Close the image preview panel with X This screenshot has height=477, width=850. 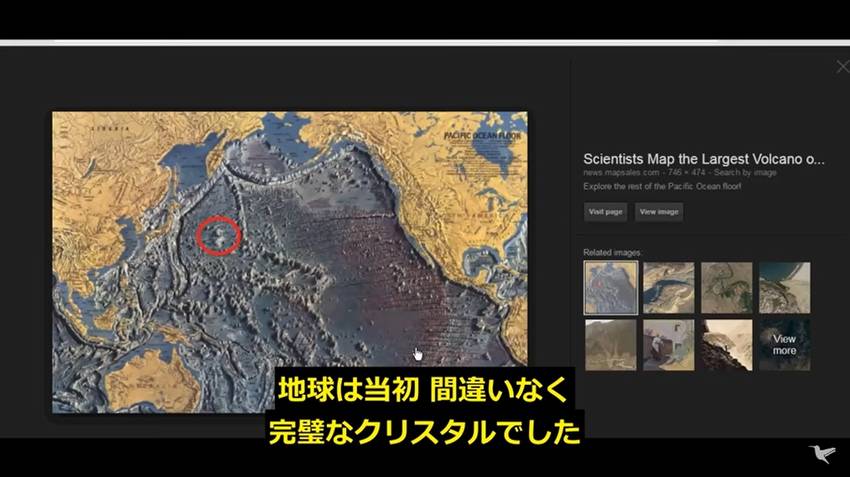[842, 67]
